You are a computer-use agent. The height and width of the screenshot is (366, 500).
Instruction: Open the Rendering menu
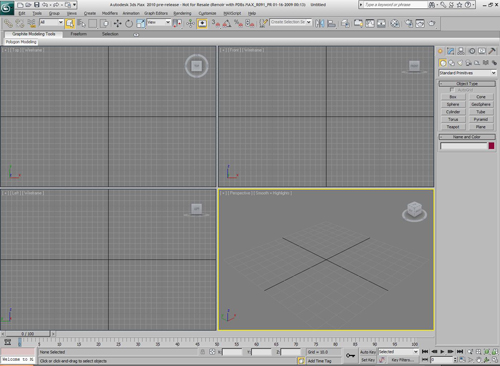(182, 13)
